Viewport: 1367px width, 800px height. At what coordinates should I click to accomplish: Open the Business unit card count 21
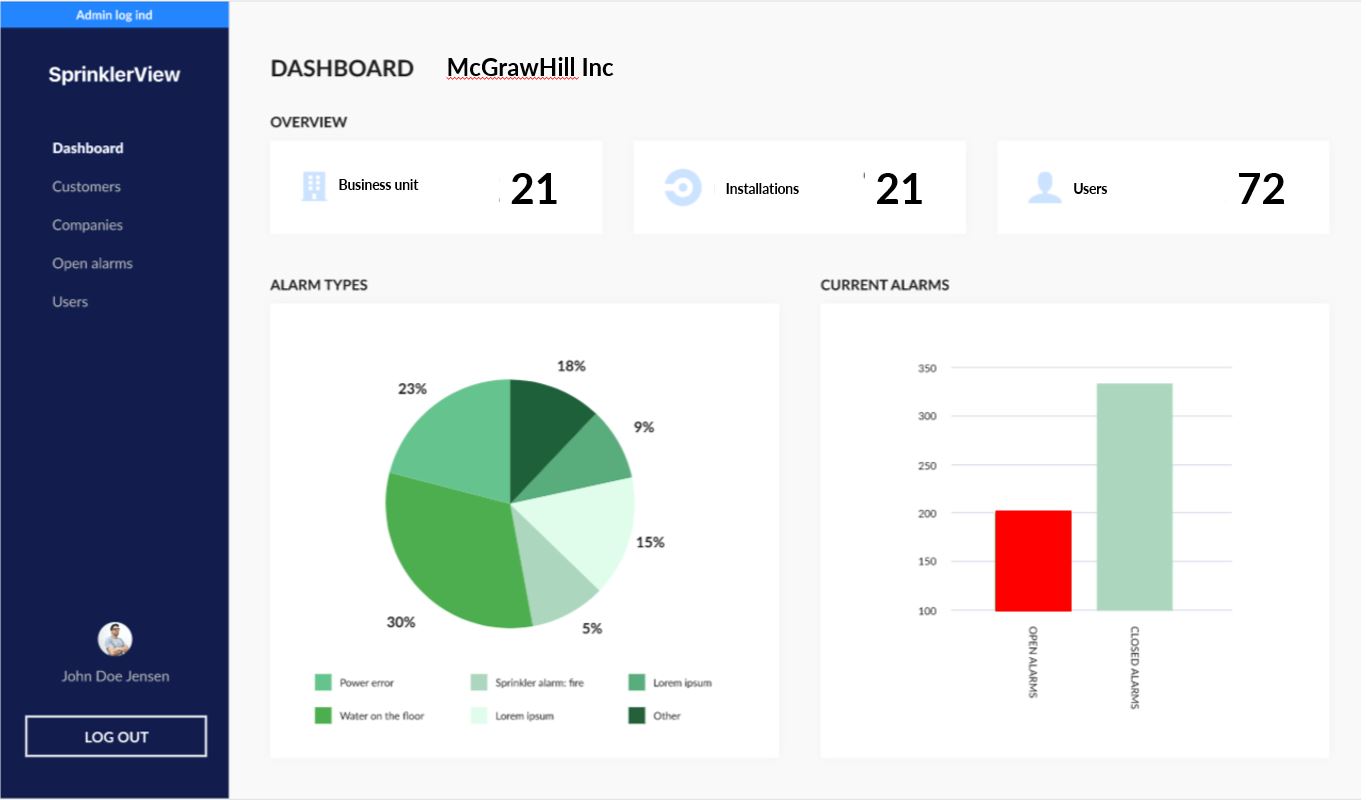pyautogui.click(x=534, y=189)
